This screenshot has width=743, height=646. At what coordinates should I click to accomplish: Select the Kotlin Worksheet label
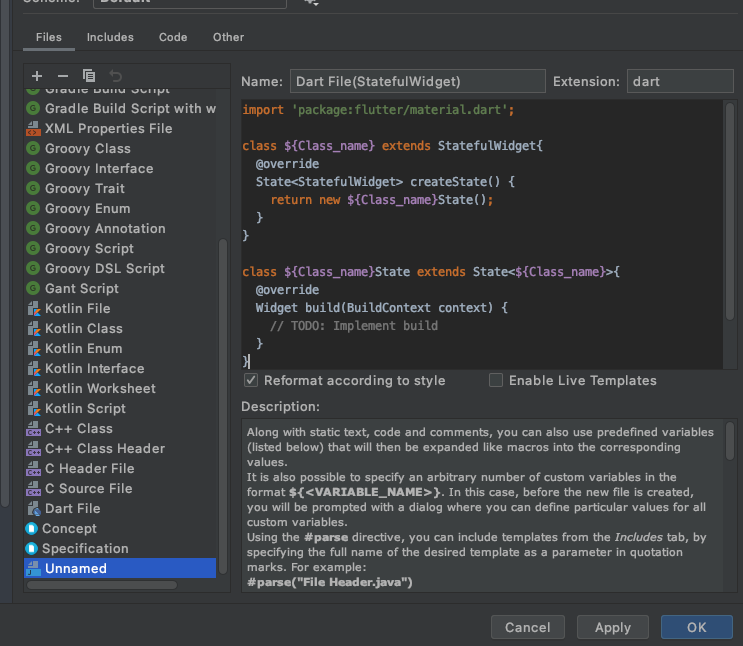(100, 388)
